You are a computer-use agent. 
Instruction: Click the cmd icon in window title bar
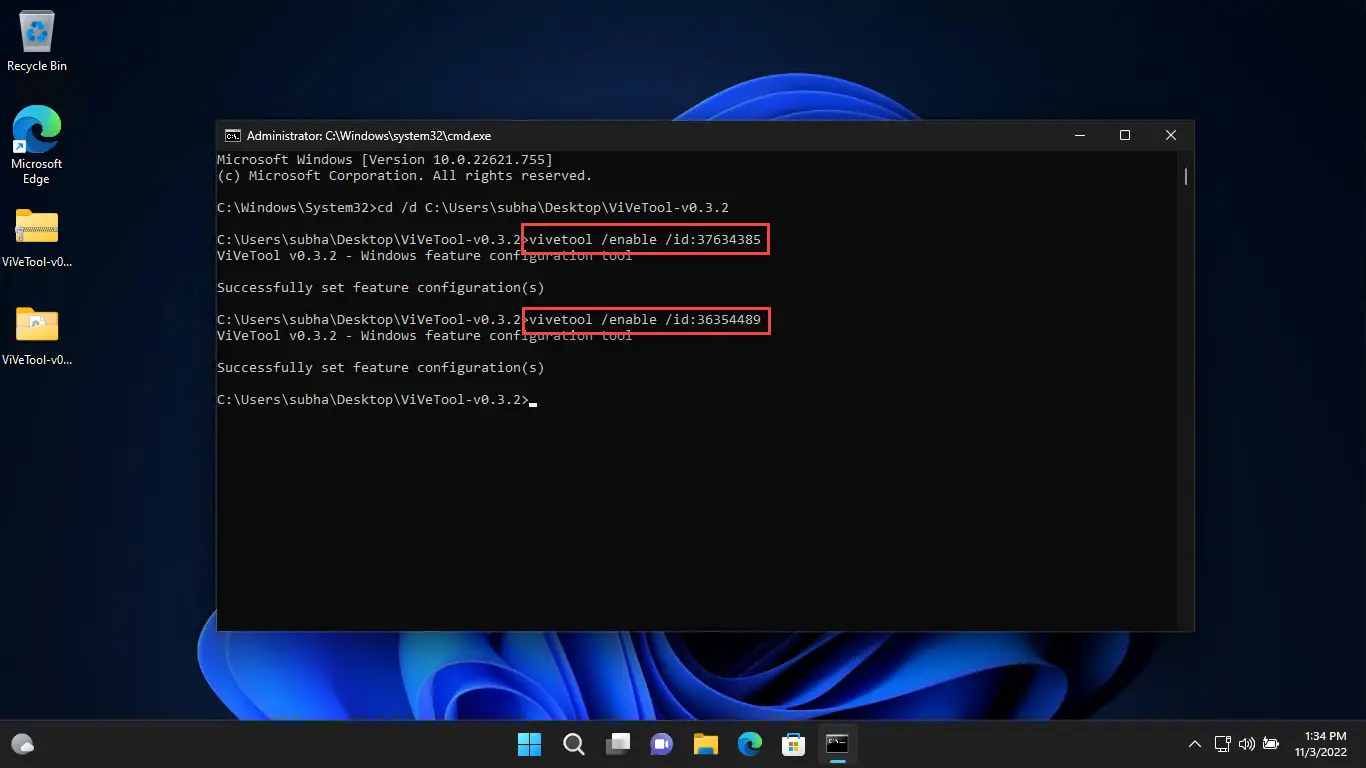232,135
